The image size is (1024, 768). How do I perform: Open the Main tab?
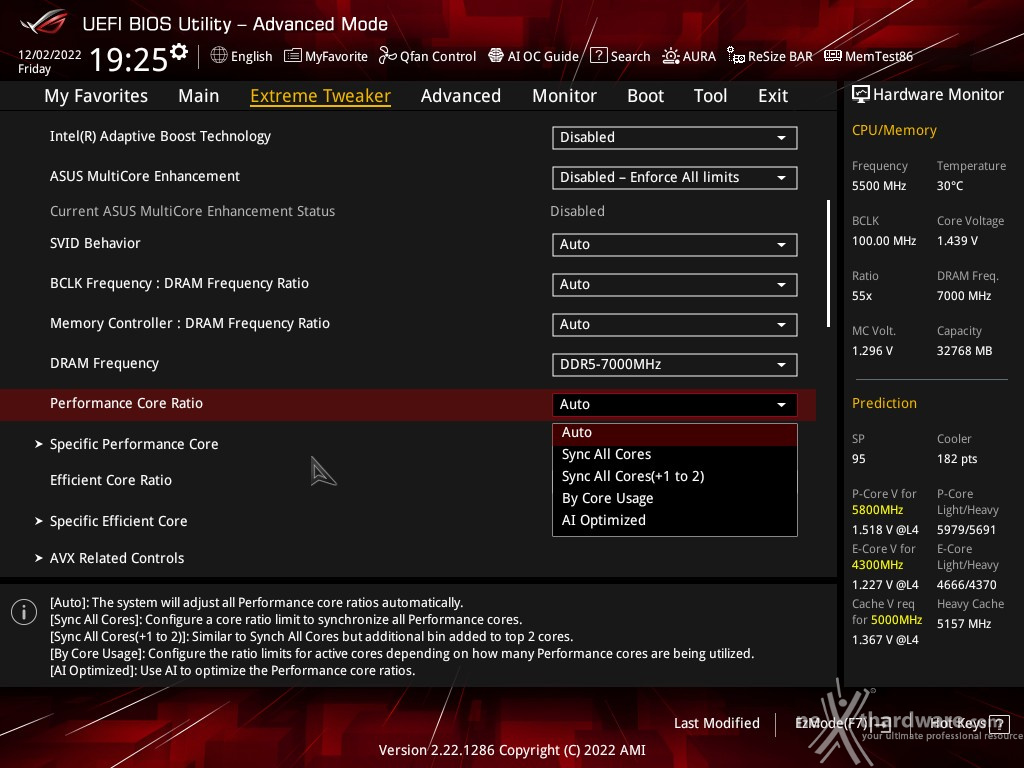click(199, 96)
